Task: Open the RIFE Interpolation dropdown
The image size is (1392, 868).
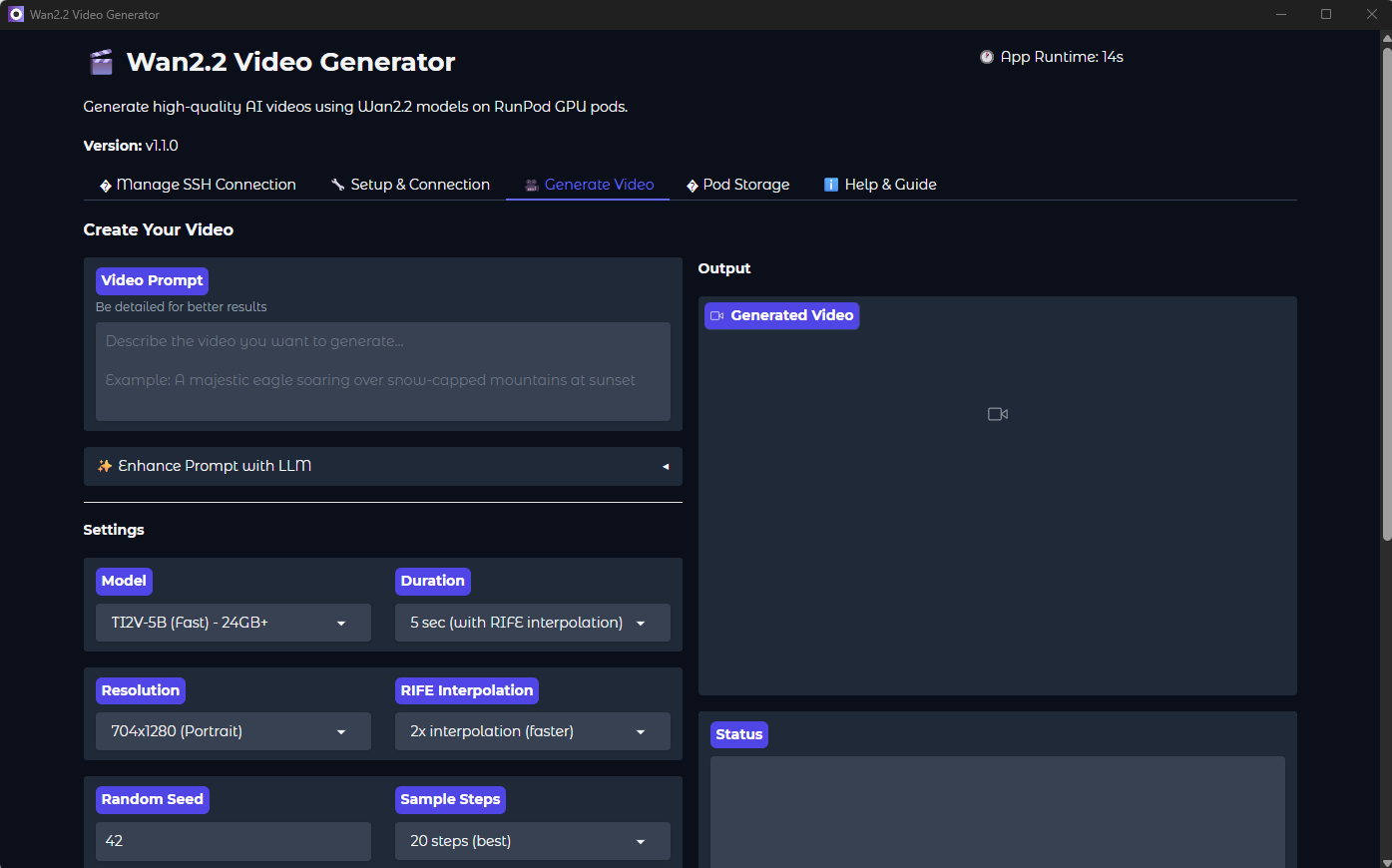Action: pos(533,731)
